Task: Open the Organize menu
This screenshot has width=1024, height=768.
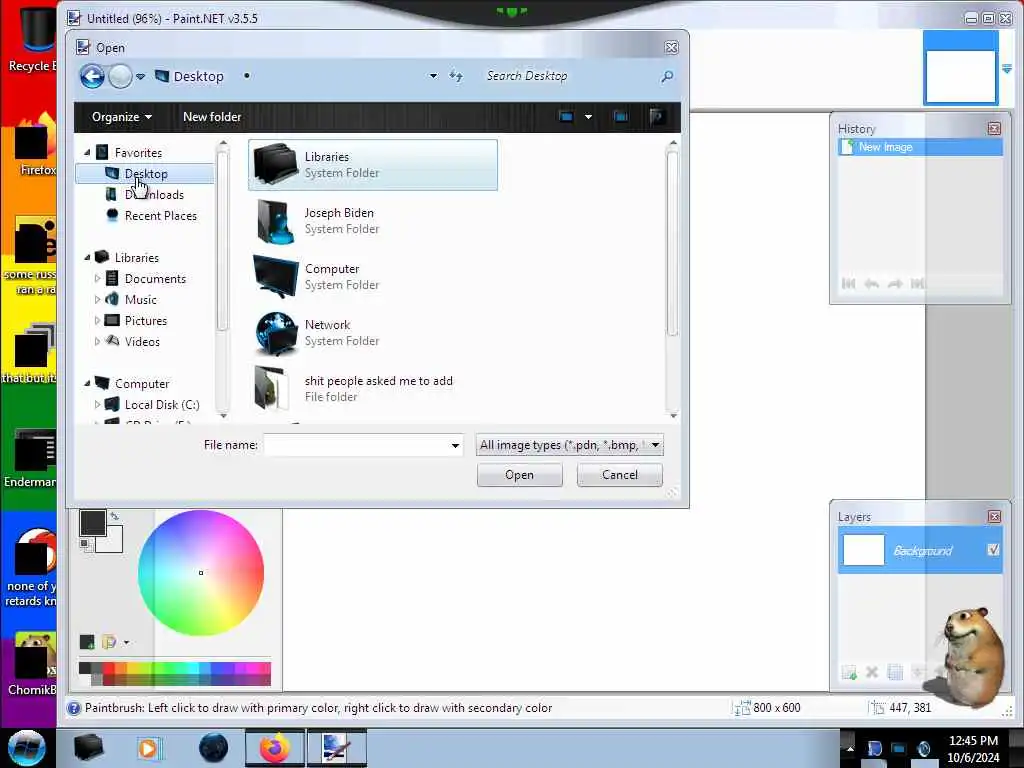Action: pos(121,117)
